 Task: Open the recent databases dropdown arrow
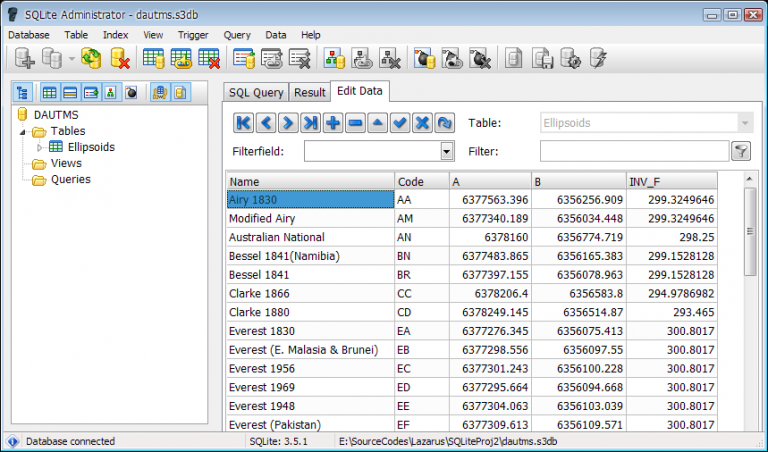[x=72, y=59]
